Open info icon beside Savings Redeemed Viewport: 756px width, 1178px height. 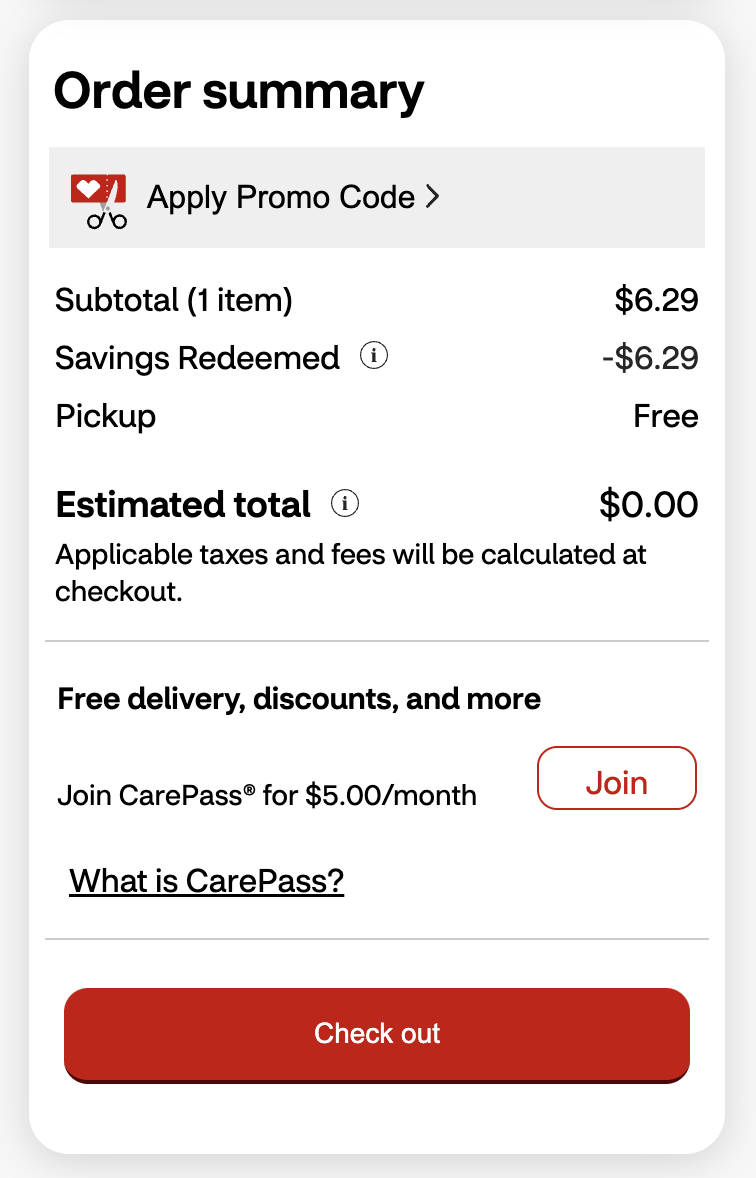pos(374,356)
